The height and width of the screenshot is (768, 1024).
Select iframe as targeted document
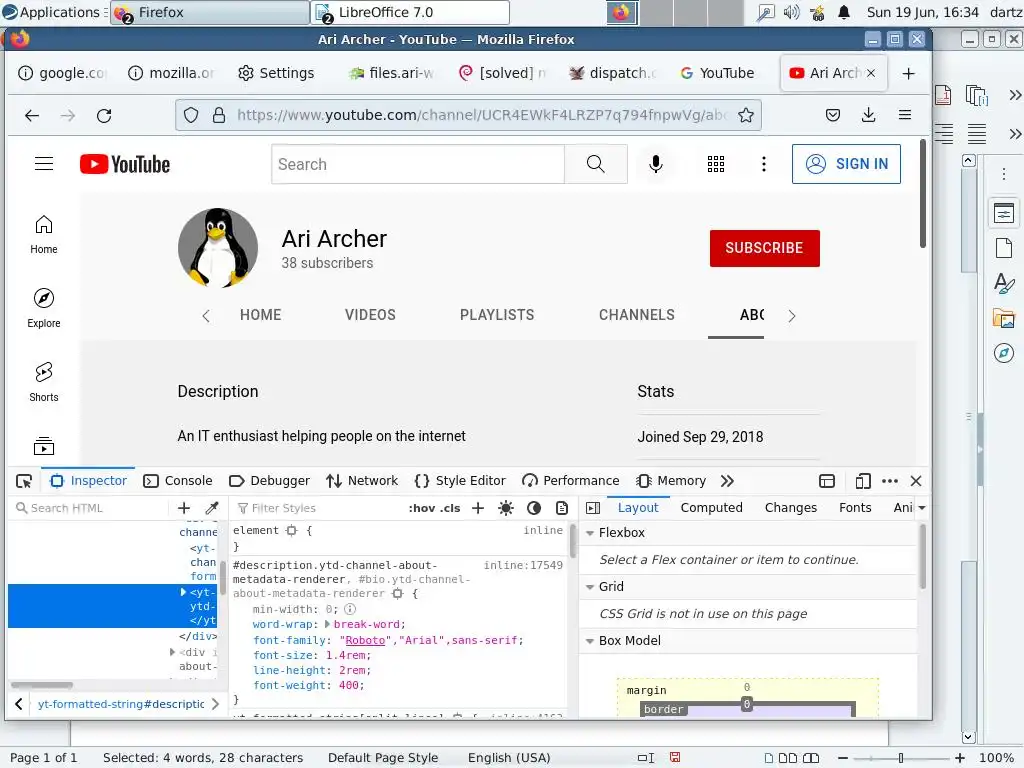tap(827, 481)
